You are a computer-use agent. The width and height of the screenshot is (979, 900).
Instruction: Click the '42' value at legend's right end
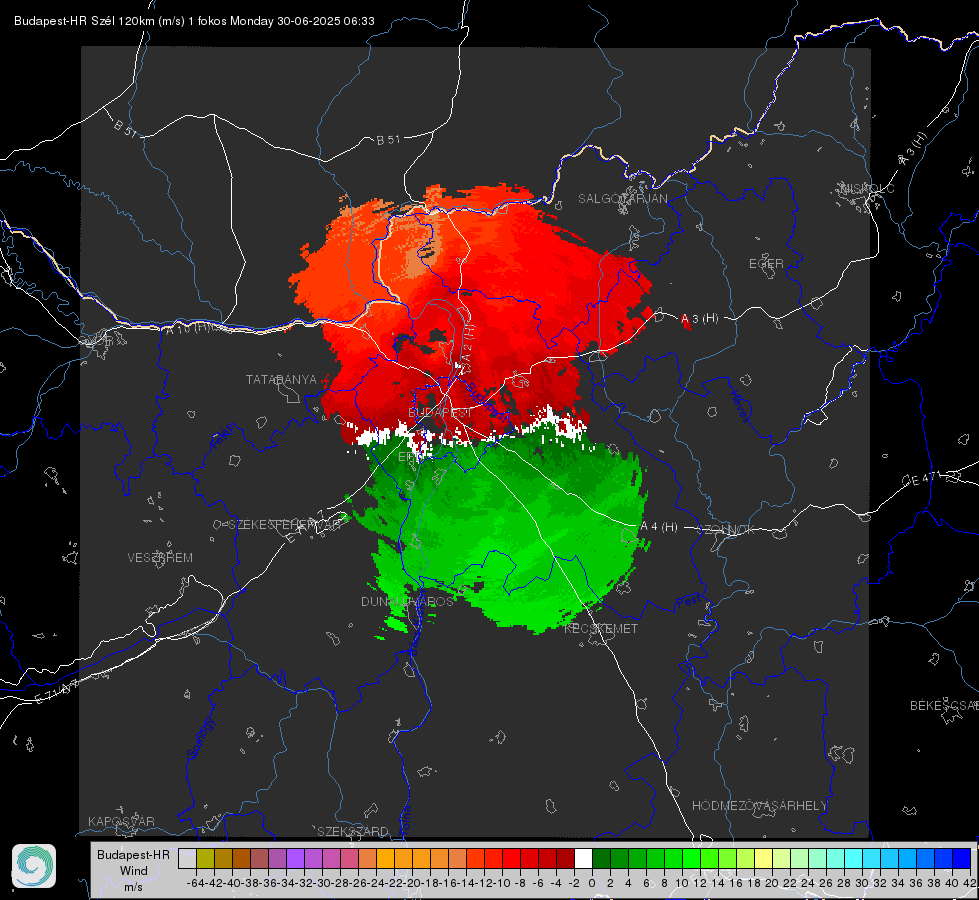(970, 883)
